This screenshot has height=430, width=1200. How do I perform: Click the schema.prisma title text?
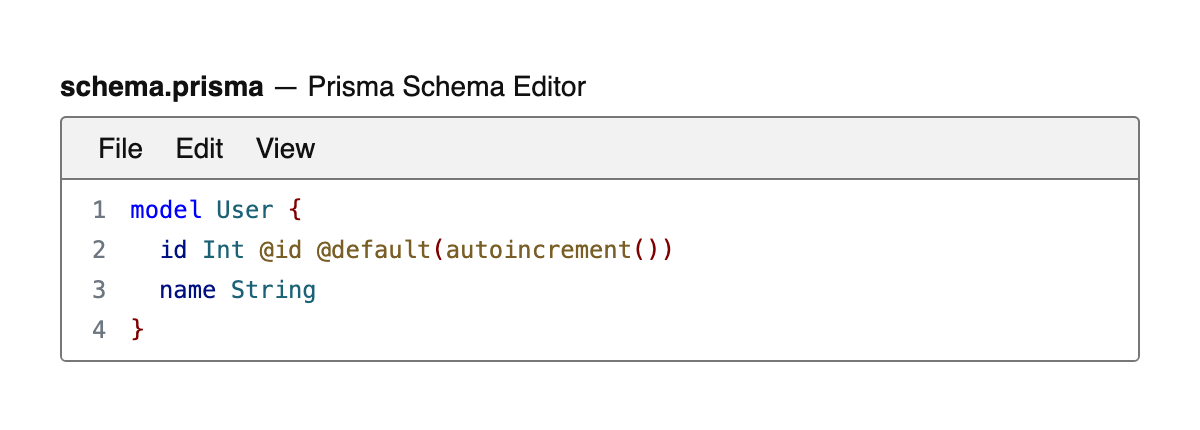(162, 87)
